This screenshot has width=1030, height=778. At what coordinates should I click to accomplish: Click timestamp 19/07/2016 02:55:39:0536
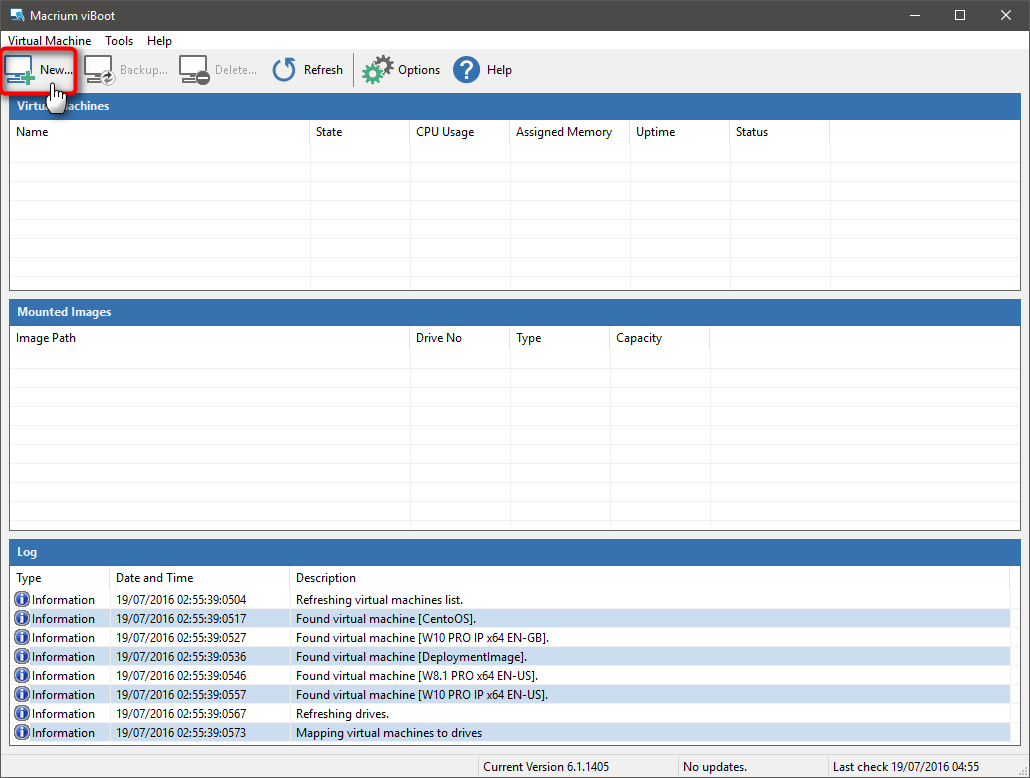coord(181,657)
